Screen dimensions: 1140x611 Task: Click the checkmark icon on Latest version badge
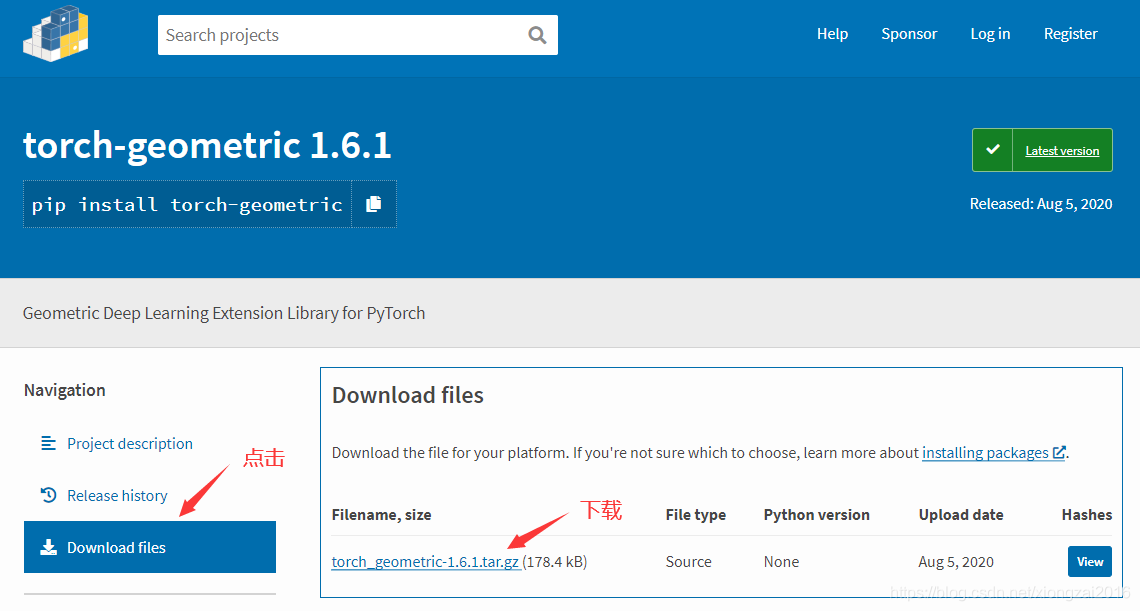[992, 149]
